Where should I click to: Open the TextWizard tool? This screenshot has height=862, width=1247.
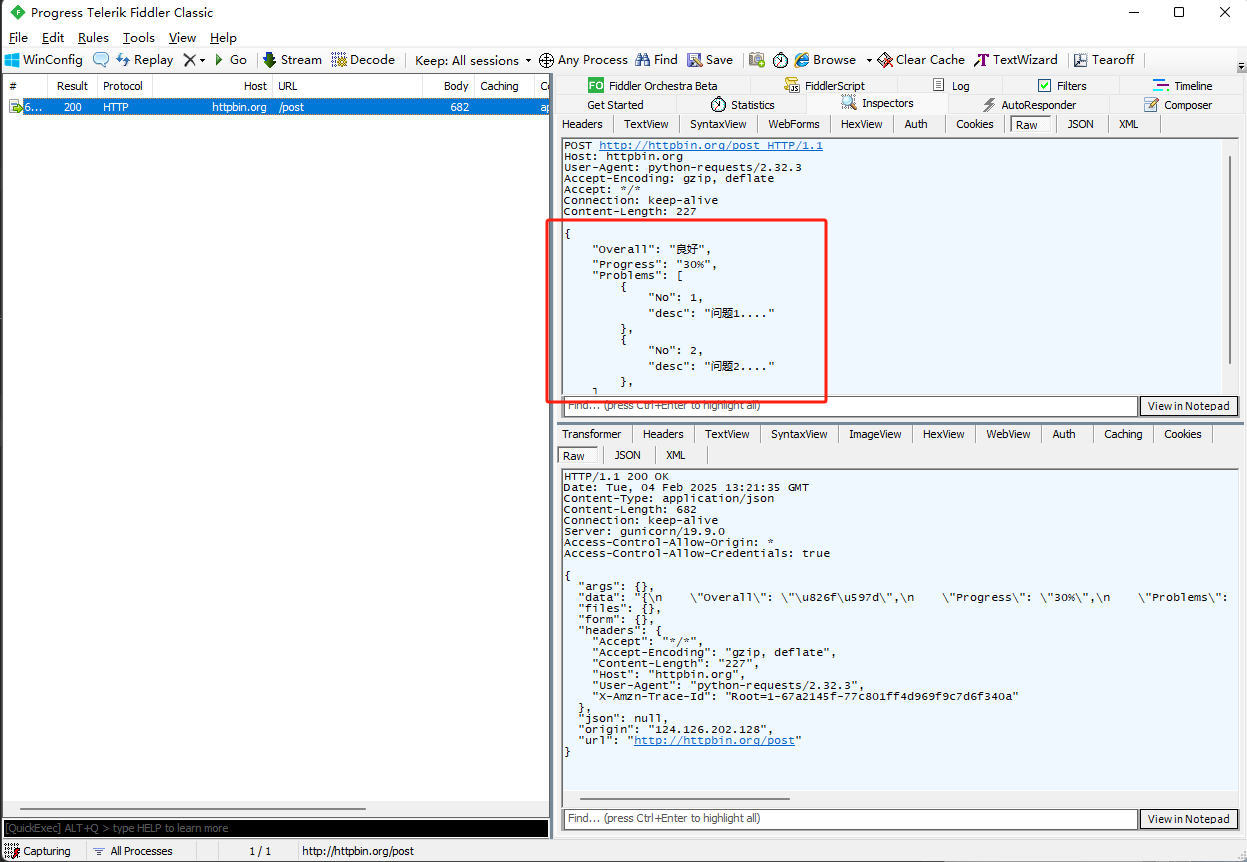point(1016,60)
